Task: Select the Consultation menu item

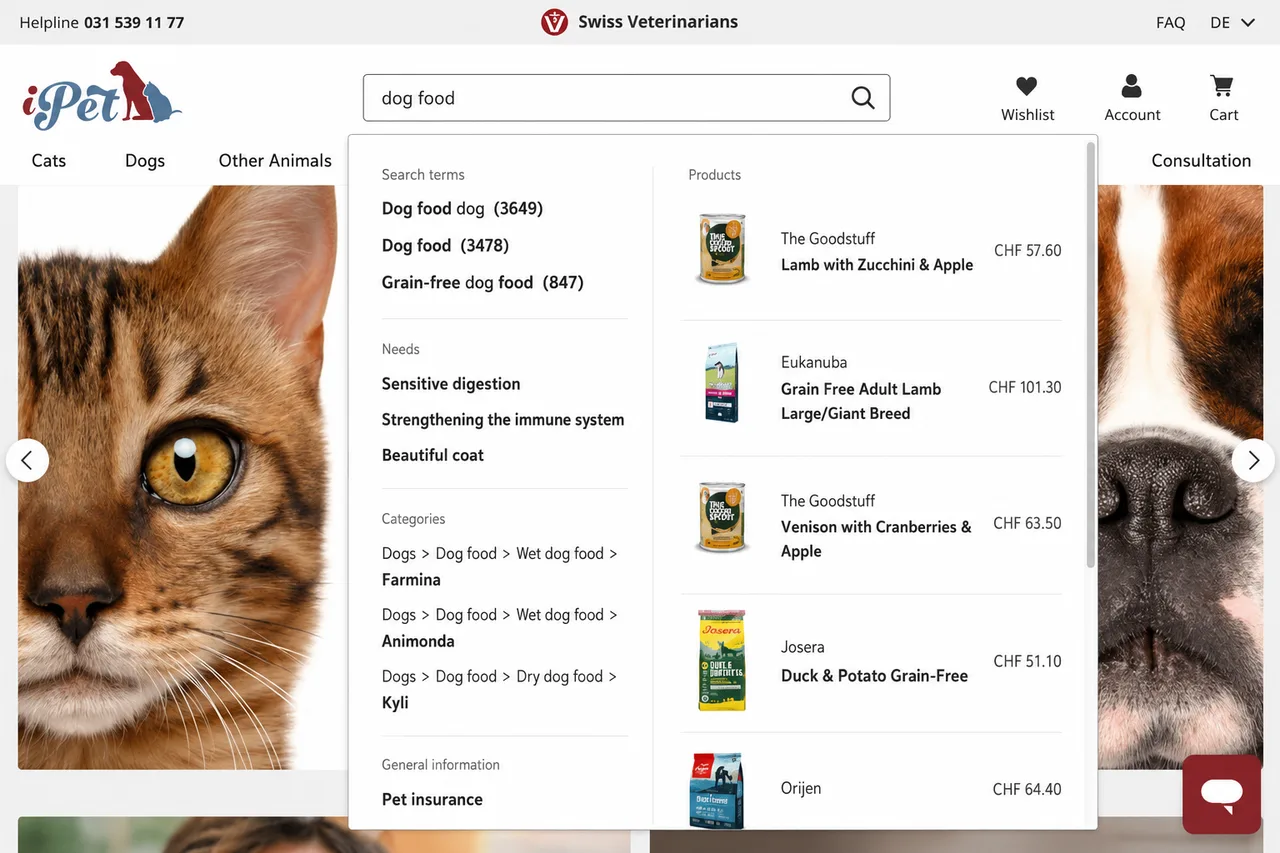Action: (1201, 161)
